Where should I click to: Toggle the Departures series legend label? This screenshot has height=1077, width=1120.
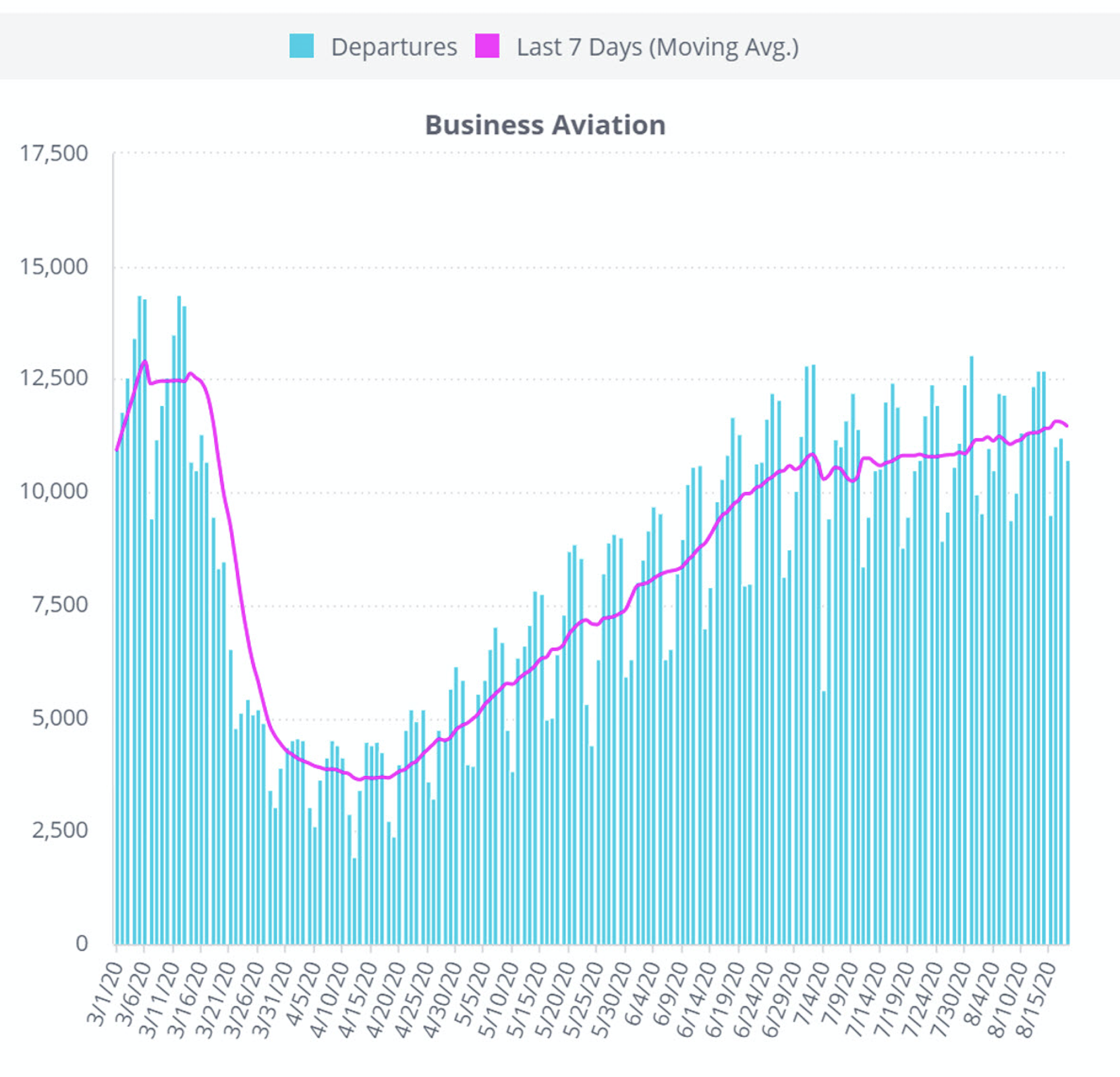[393, 47]
